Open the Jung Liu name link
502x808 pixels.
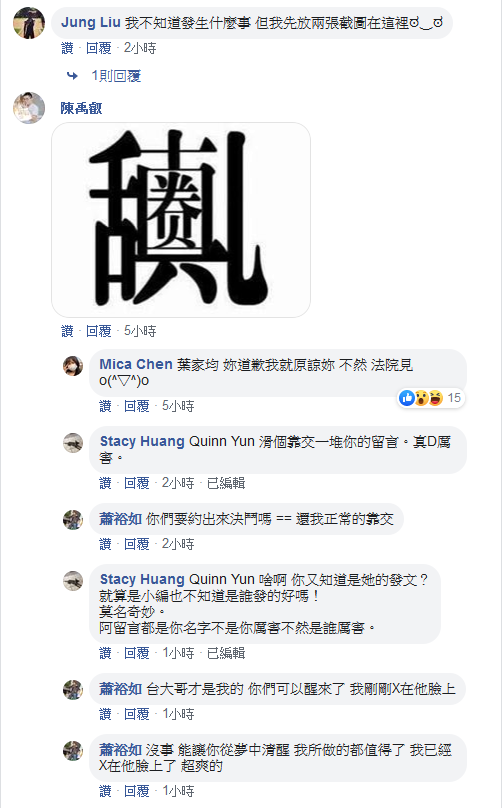[91, 22]
